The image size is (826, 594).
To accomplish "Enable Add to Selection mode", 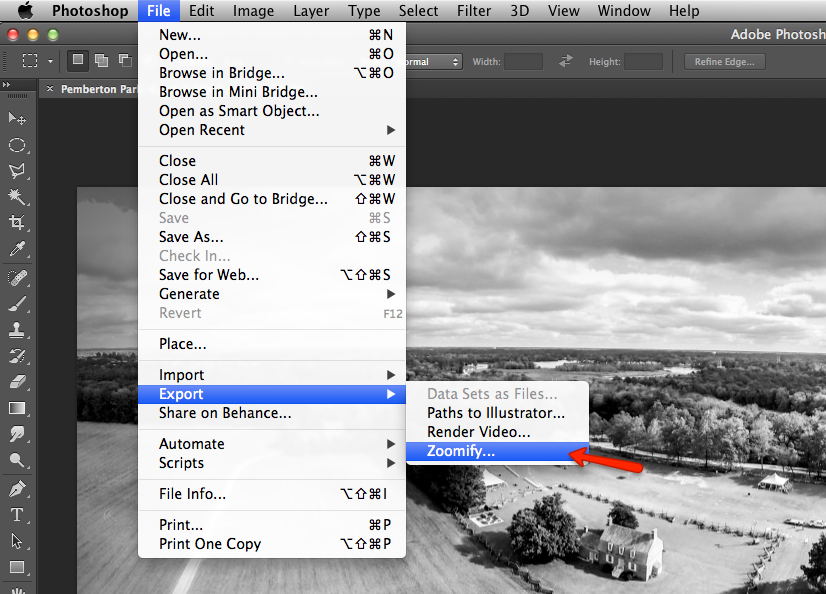I will click(100, 61).
